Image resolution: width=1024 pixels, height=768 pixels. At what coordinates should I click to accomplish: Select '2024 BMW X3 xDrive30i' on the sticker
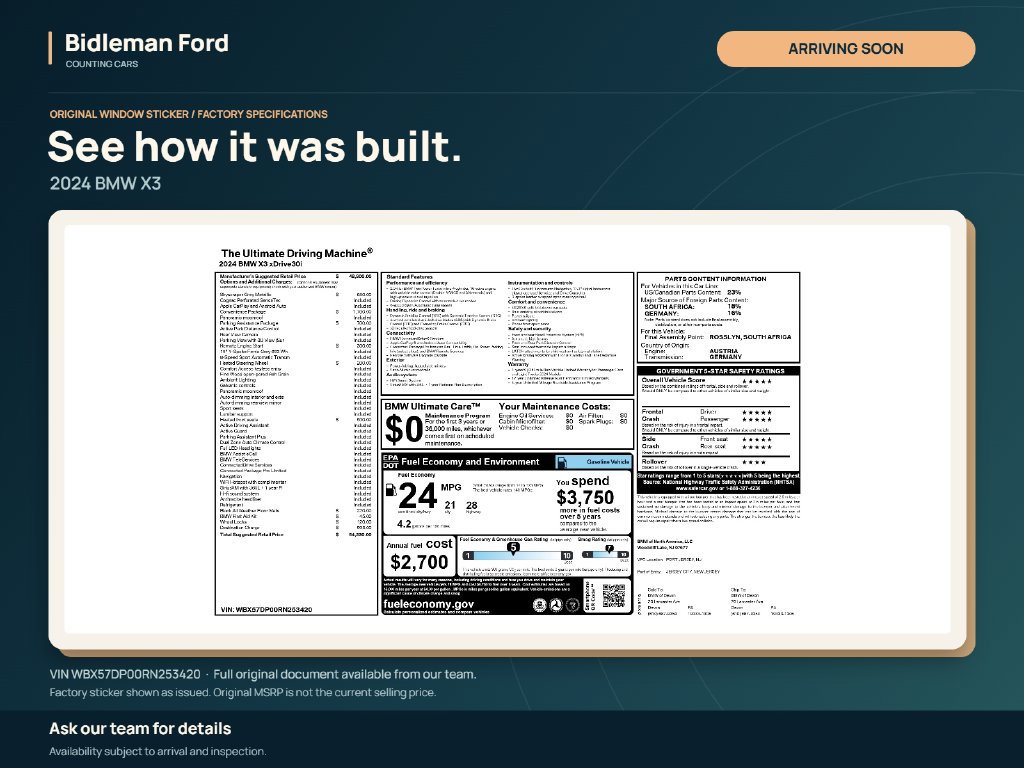point(261,264)
